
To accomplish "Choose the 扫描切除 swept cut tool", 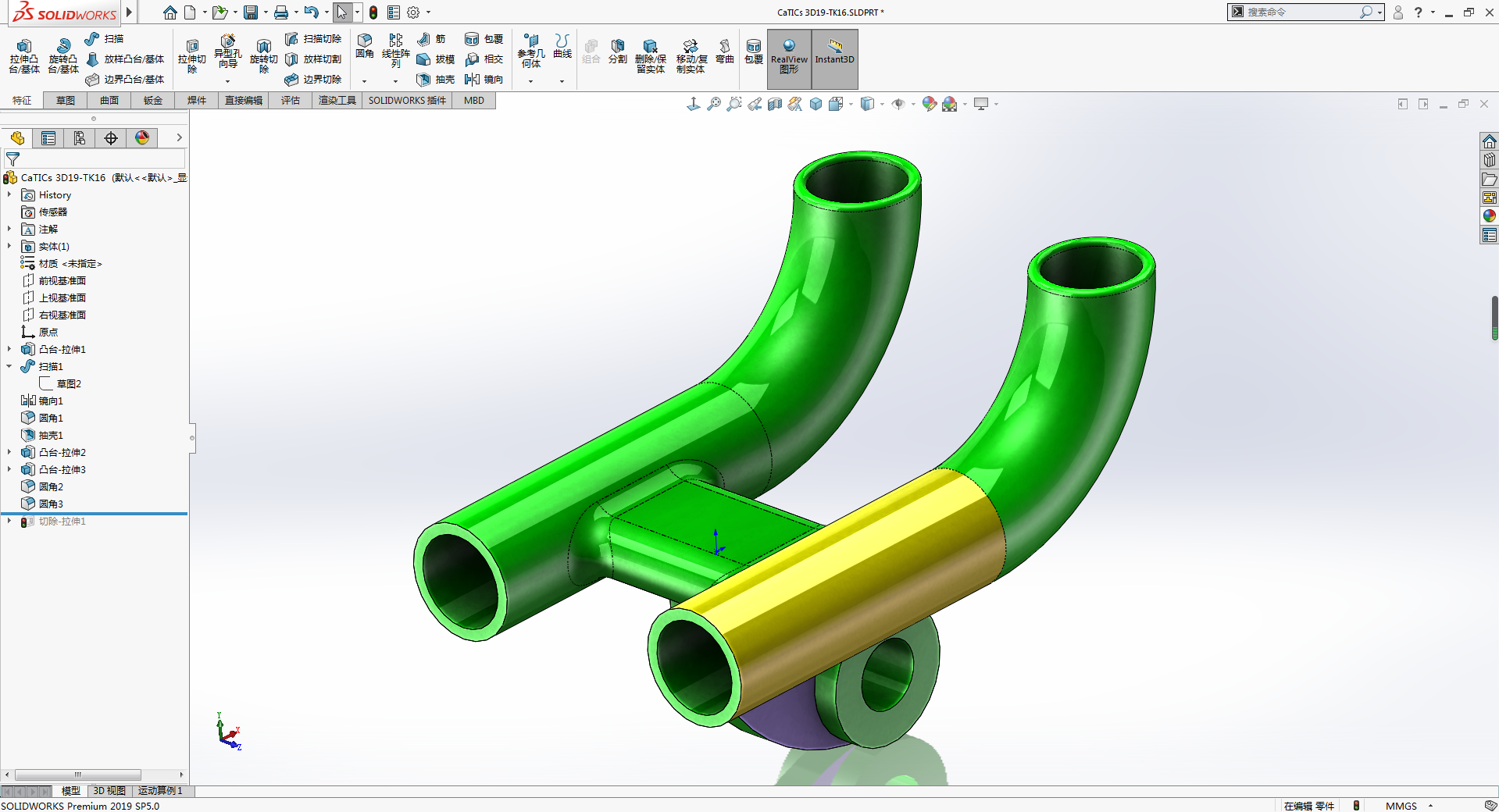I will [313, 39].
